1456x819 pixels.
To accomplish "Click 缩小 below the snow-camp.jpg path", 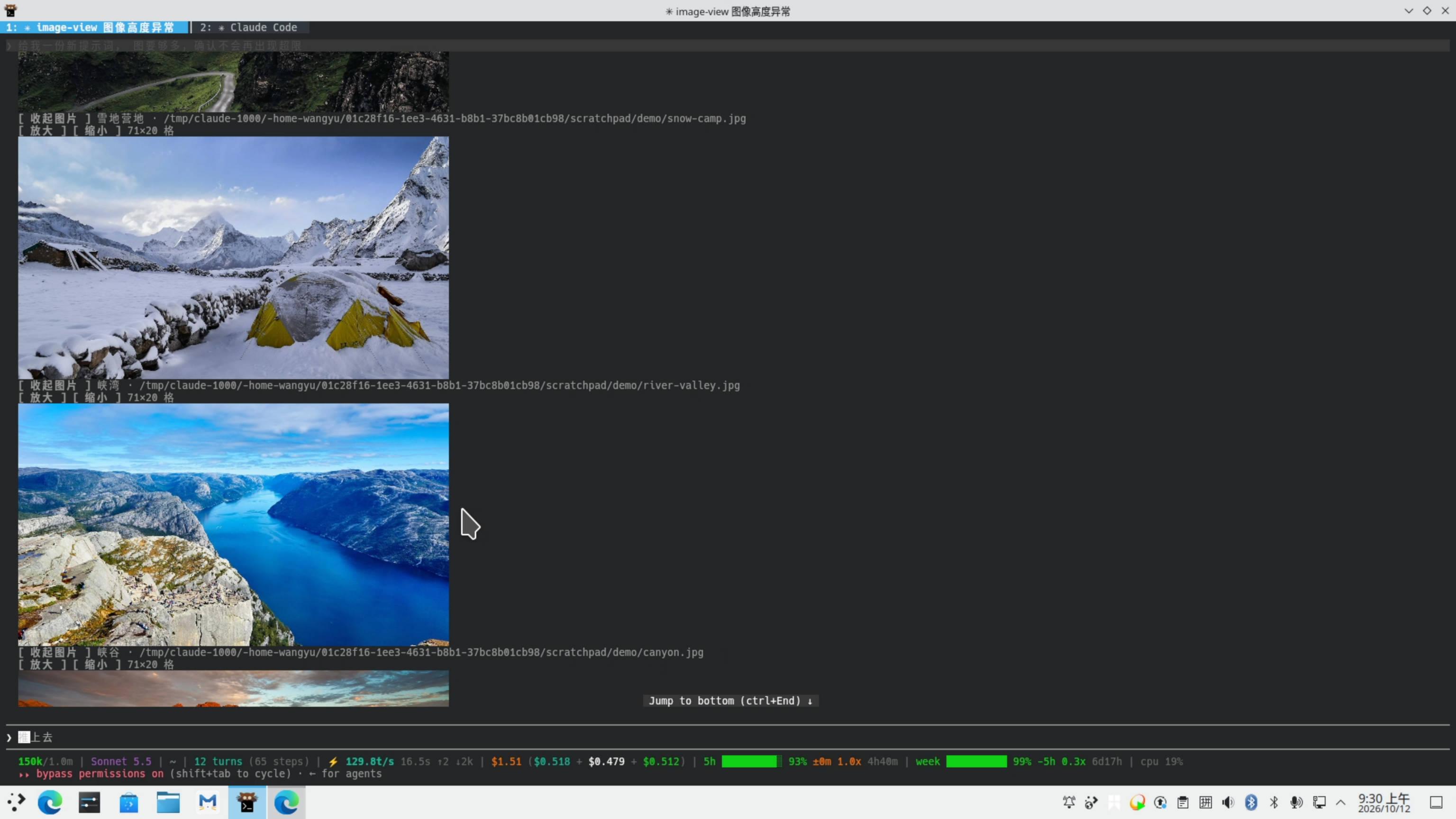I will click(96, 130).
